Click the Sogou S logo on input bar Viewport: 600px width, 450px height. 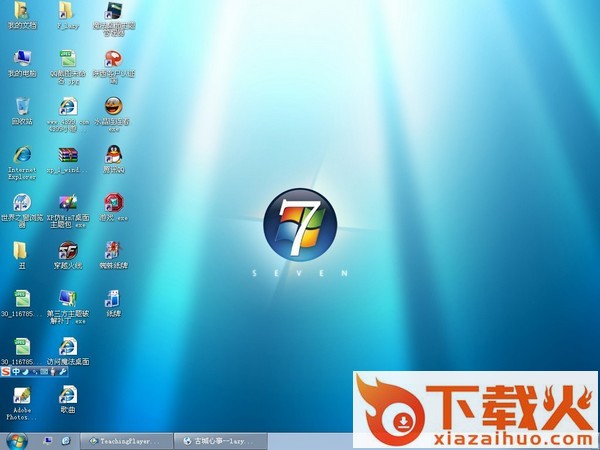click(x=6, y=372)
